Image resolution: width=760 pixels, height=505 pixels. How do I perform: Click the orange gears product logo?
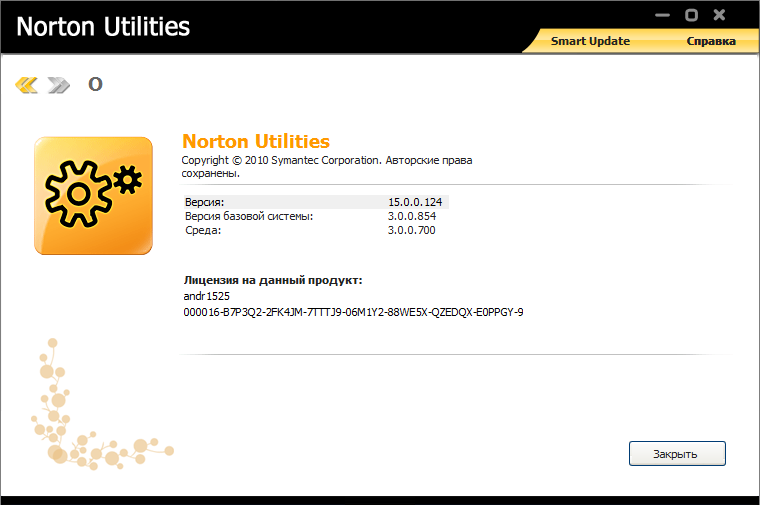tap(93, 196)
